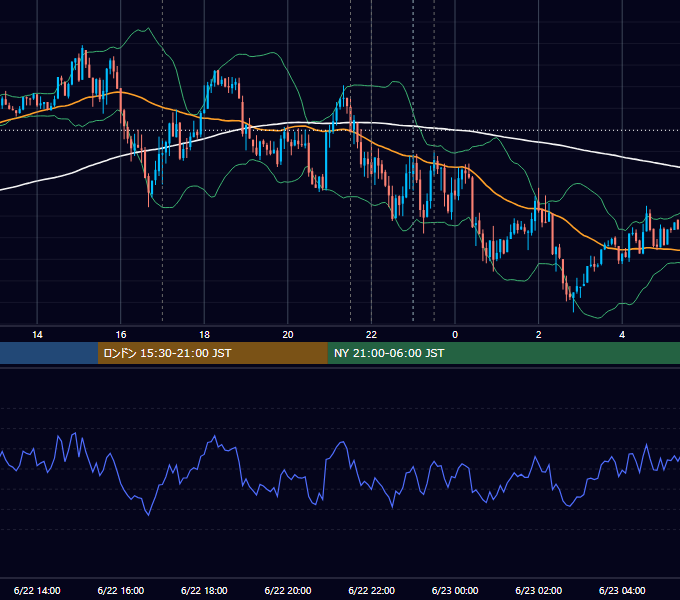Click the blue session band before London
680x600 pixels.
pos(49,353)
